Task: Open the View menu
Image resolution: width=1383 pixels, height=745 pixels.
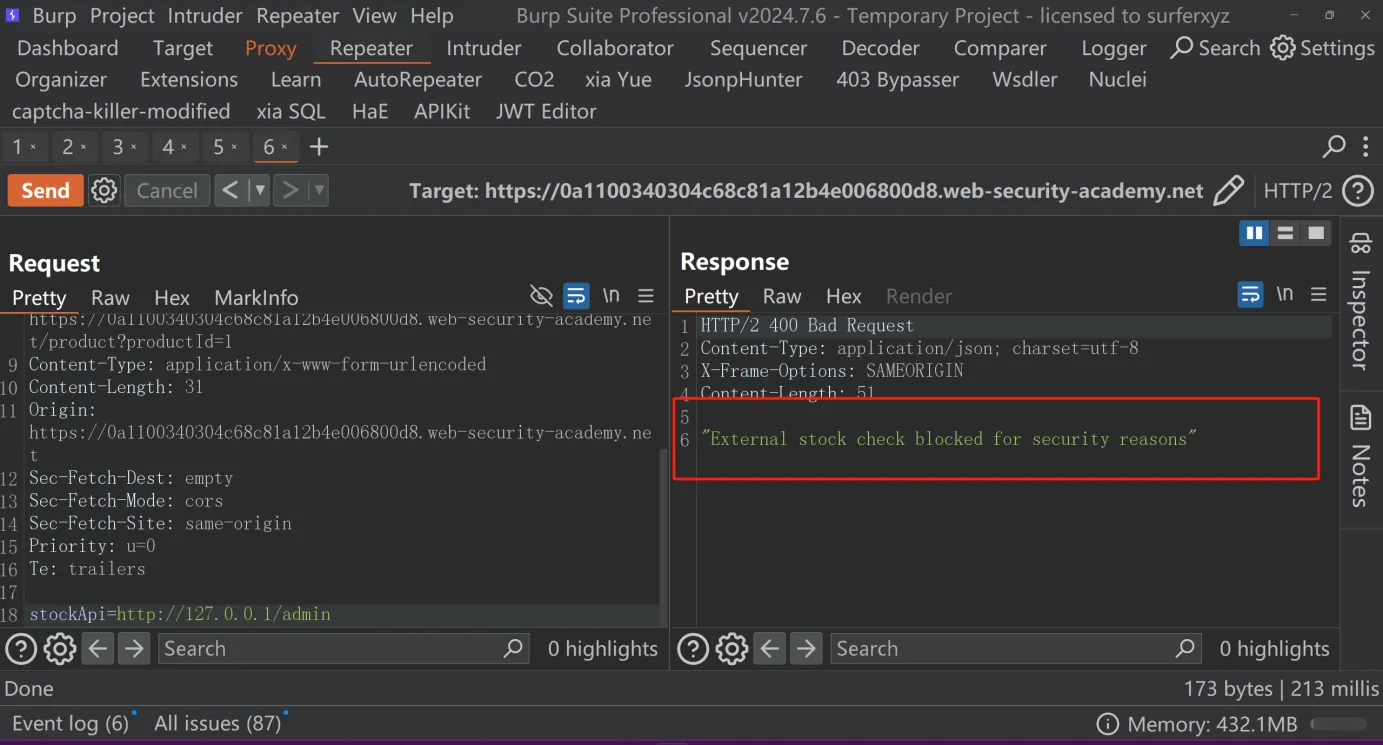Action: tap(374, 16)
